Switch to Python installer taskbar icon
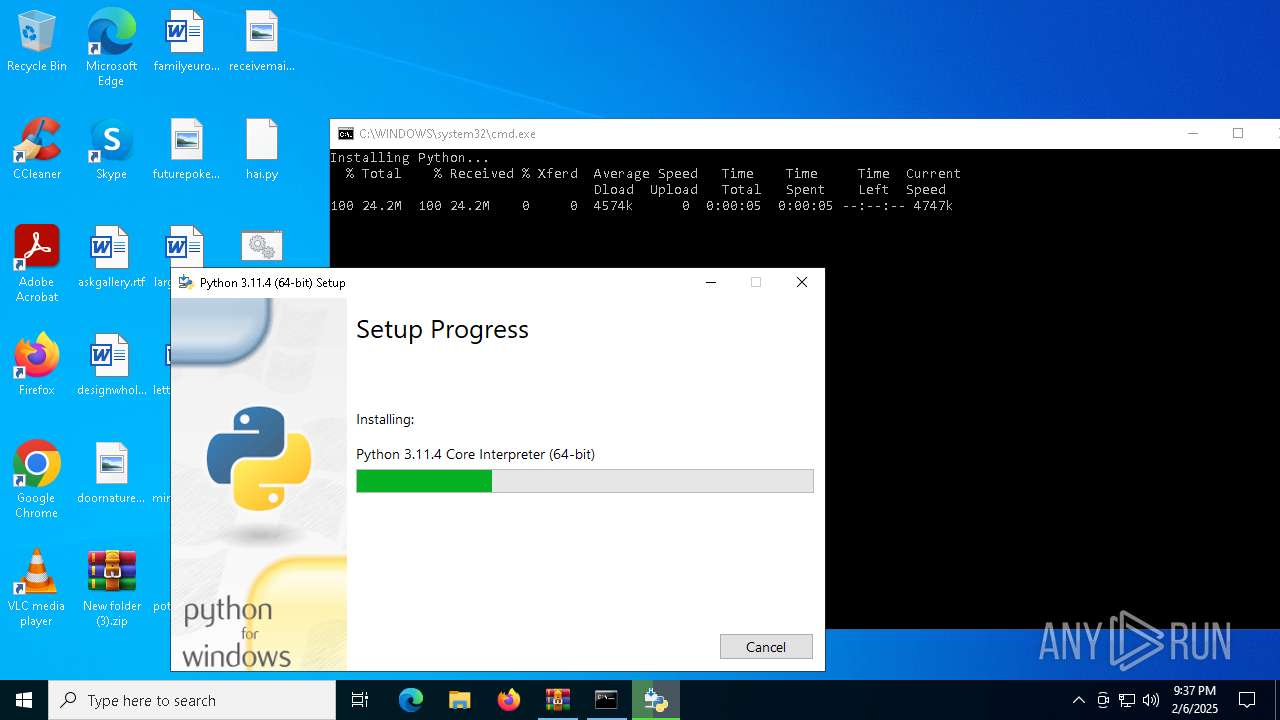Screen dimensions: 1280x720 pyautogui.click(x=656, y=700)
